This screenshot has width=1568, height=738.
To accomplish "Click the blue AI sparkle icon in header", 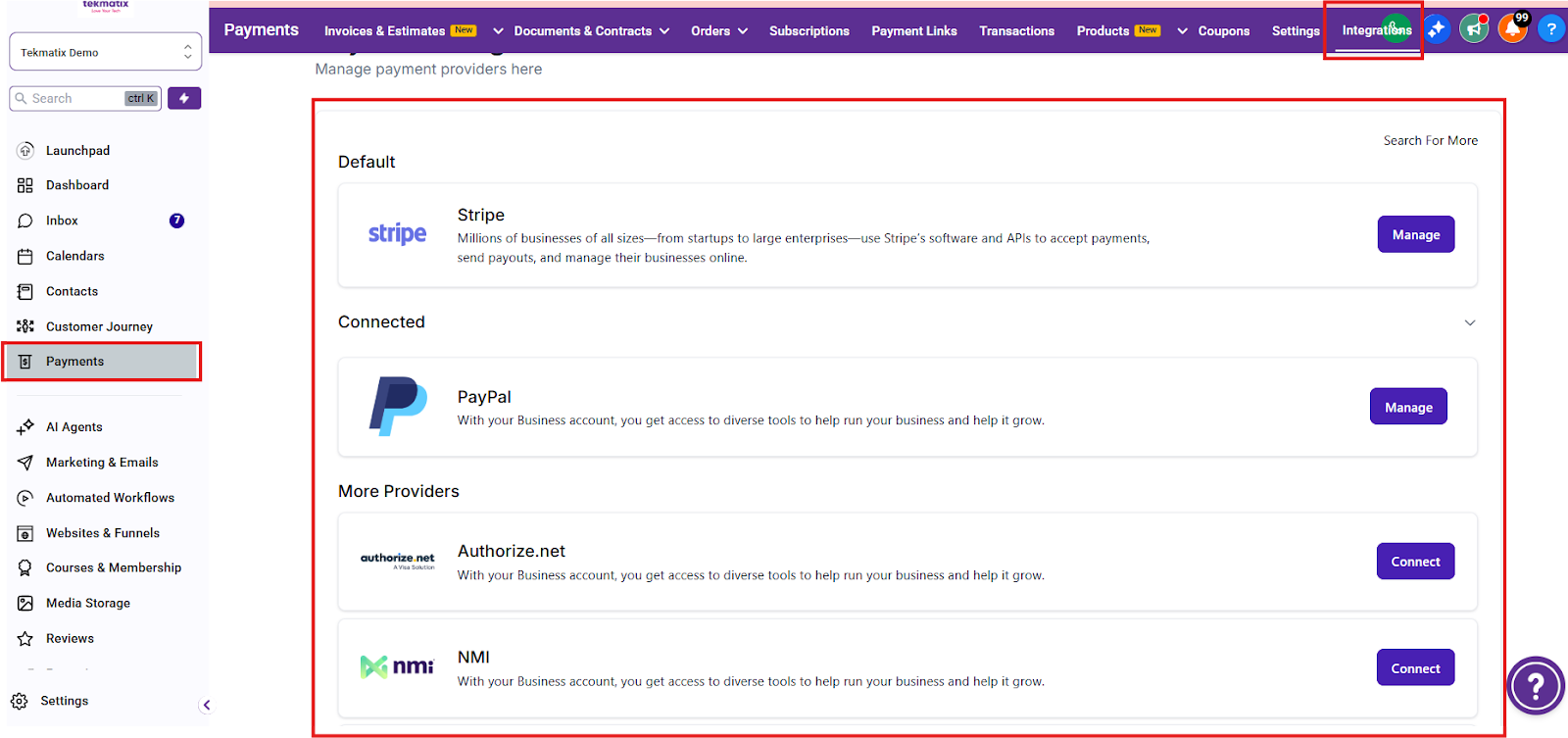I will tap(1437, 29).
